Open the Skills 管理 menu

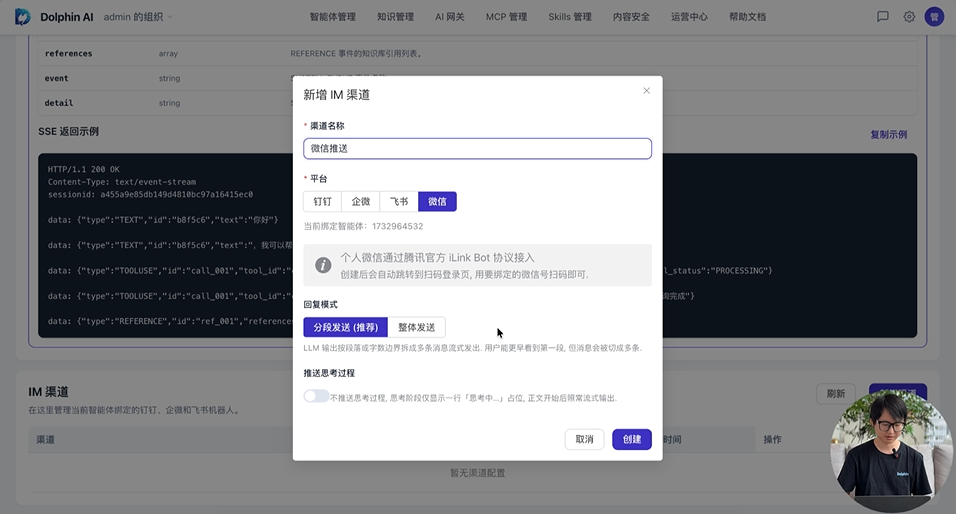[x=570, y=17]
